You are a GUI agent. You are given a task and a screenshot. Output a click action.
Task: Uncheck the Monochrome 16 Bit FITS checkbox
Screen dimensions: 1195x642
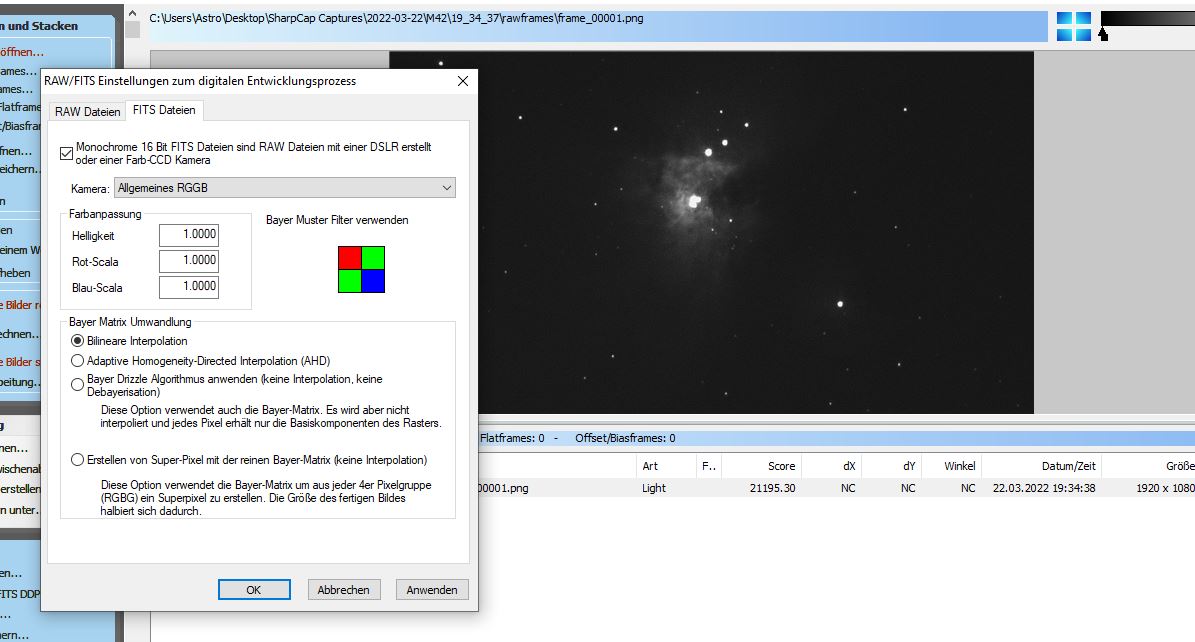point(66,153)
